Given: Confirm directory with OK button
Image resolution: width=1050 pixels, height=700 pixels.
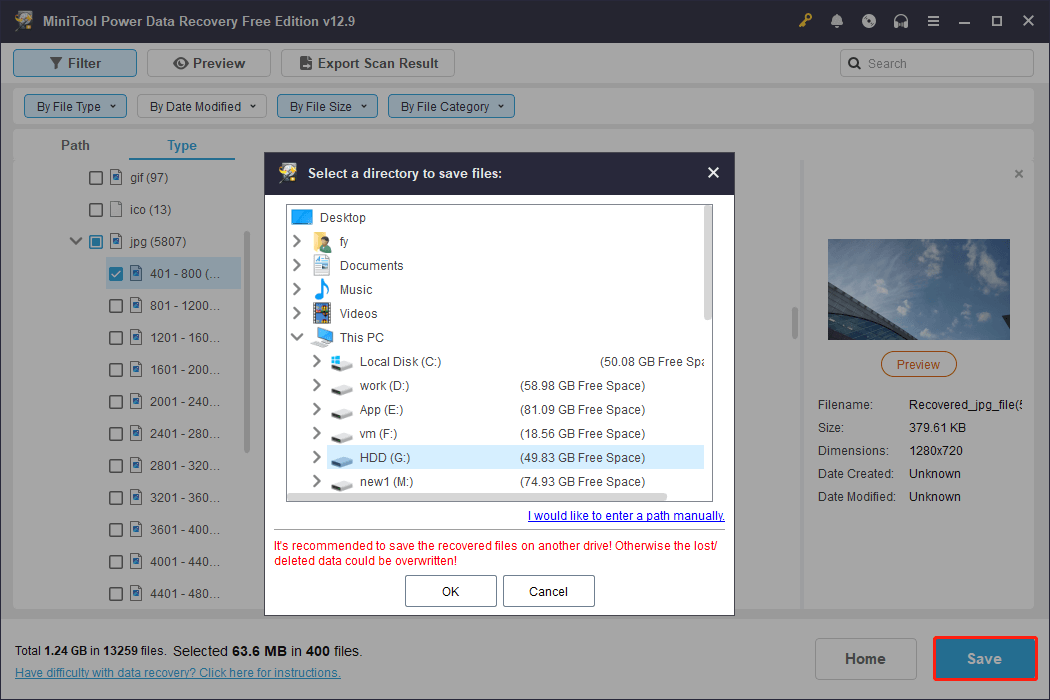Looking at the screenshot, I should (x=451, y=591).
